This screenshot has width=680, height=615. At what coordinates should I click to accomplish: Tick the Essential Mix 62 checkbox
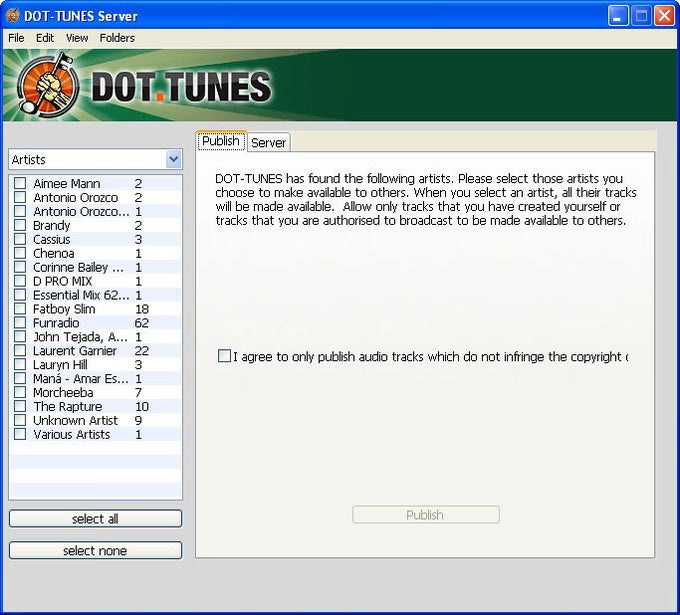click(20, 294)
